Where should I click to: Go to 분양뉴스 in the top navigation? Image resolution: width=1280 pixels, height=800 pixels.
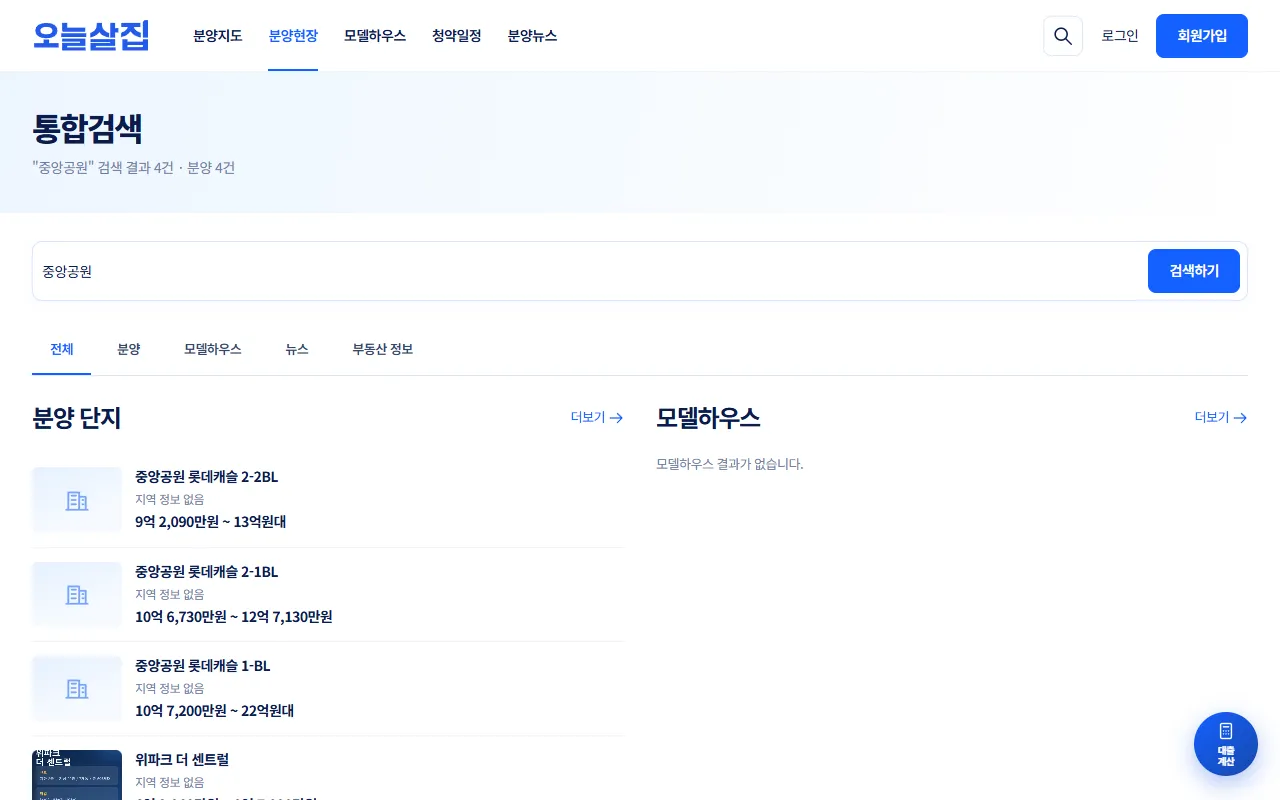tap(532, 36)
